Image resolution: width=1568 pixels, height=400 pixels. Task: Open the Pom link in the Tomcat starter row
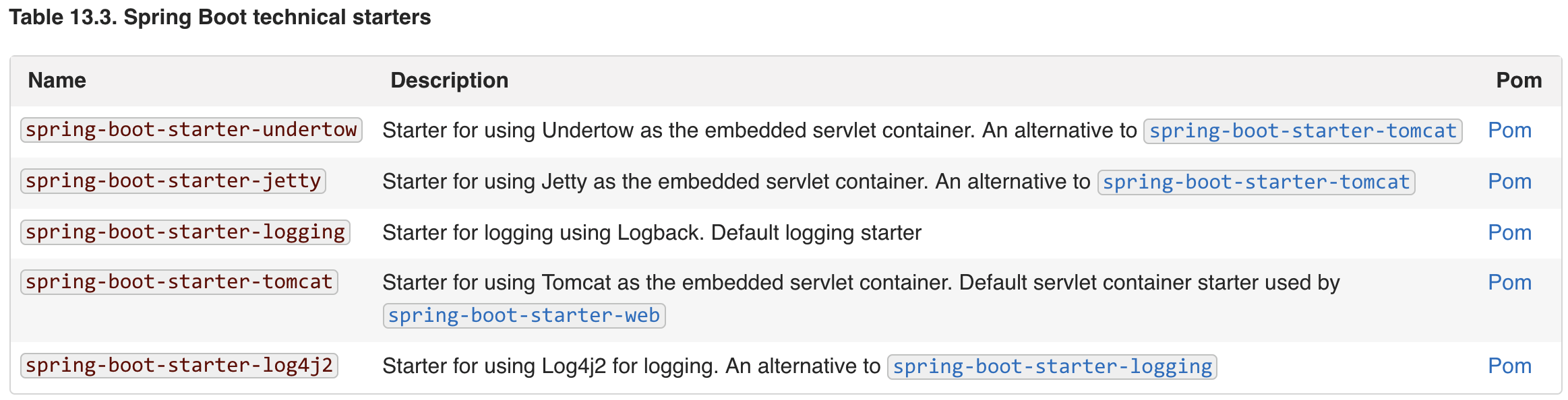click(x=1509, y=282)
